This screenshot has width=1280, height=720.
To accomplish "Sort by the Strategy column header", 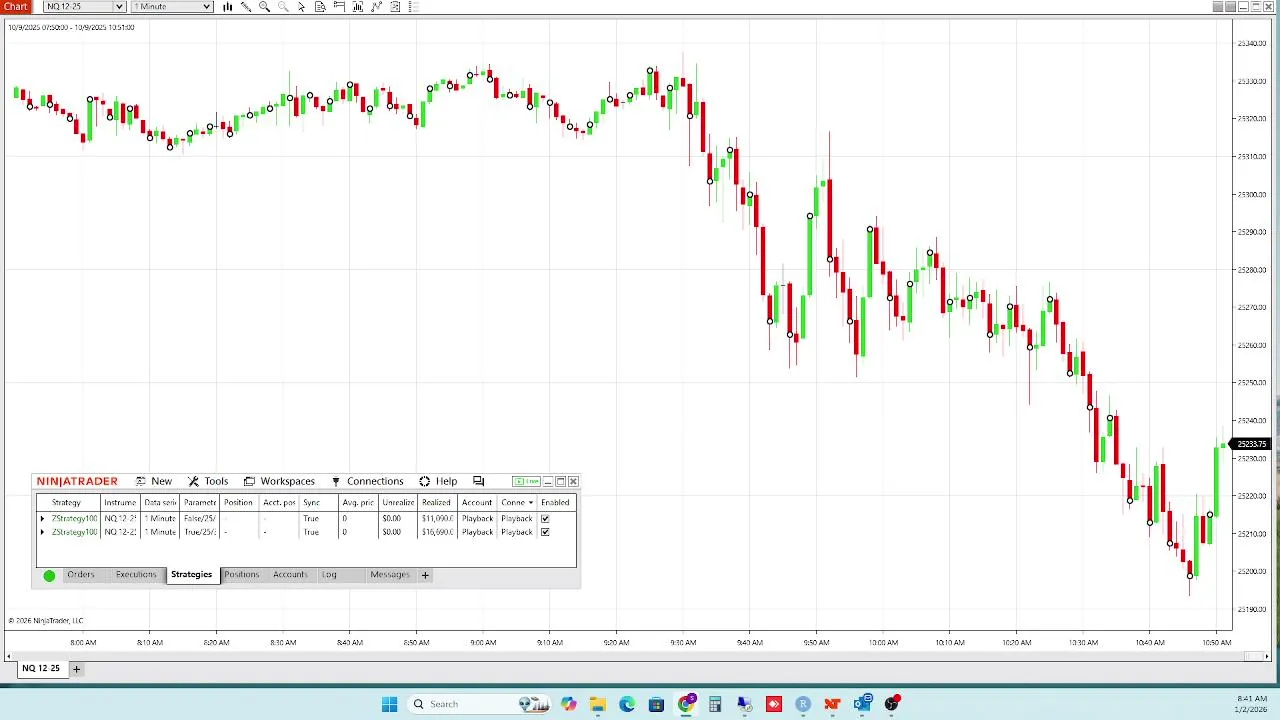I will (x=67, y=503).
